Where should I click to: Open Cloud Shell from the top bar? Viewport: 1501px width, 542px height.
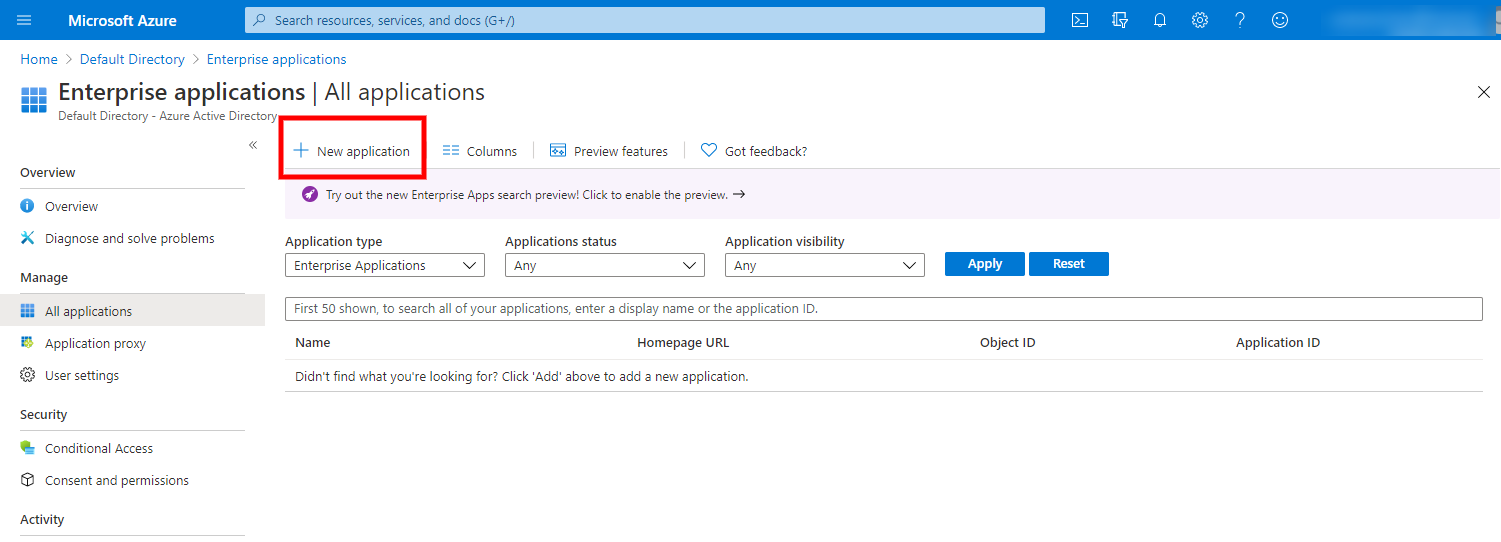[1080, 20]
